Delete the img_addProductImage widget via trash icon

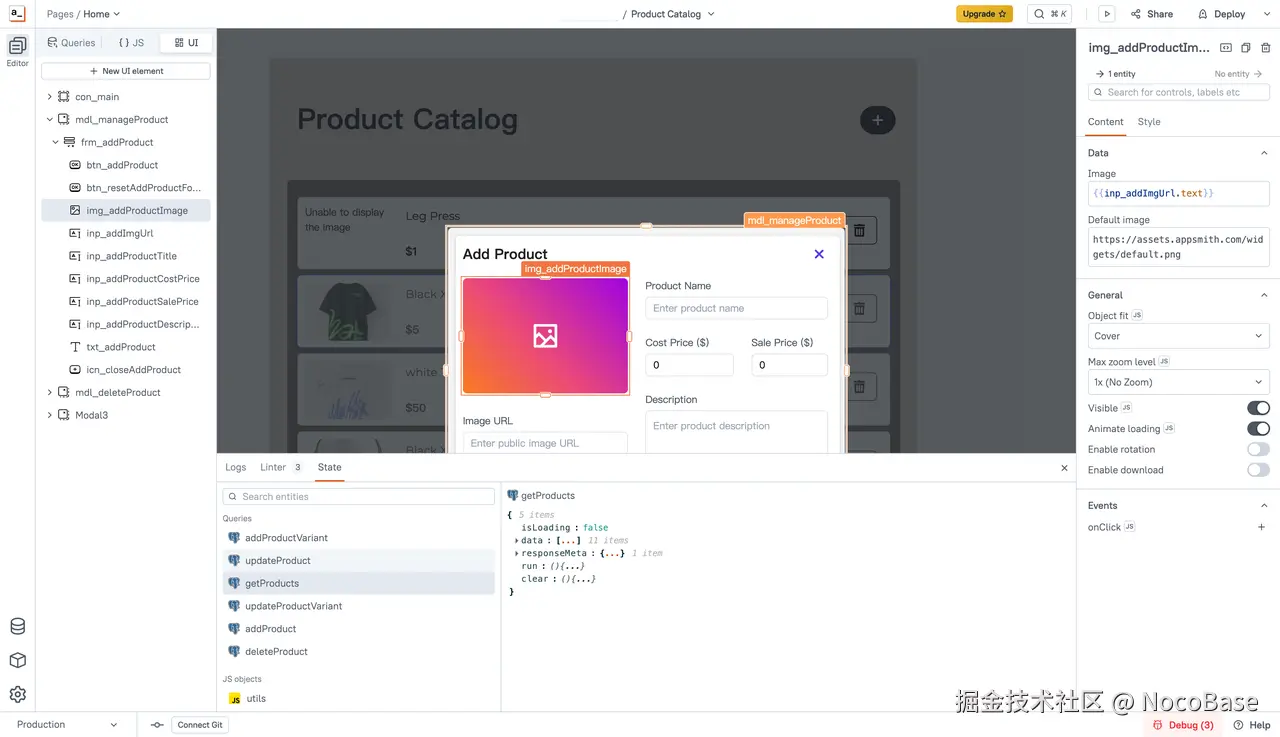click(x=1265, y=48)
